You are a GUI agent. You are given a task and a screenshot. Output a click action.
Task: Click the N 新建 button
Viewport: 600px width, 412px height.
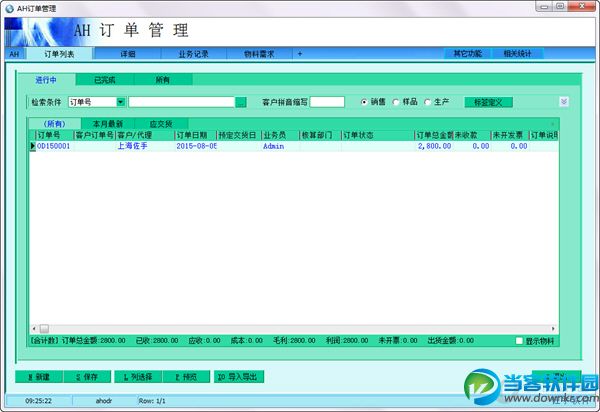(39, 377)
